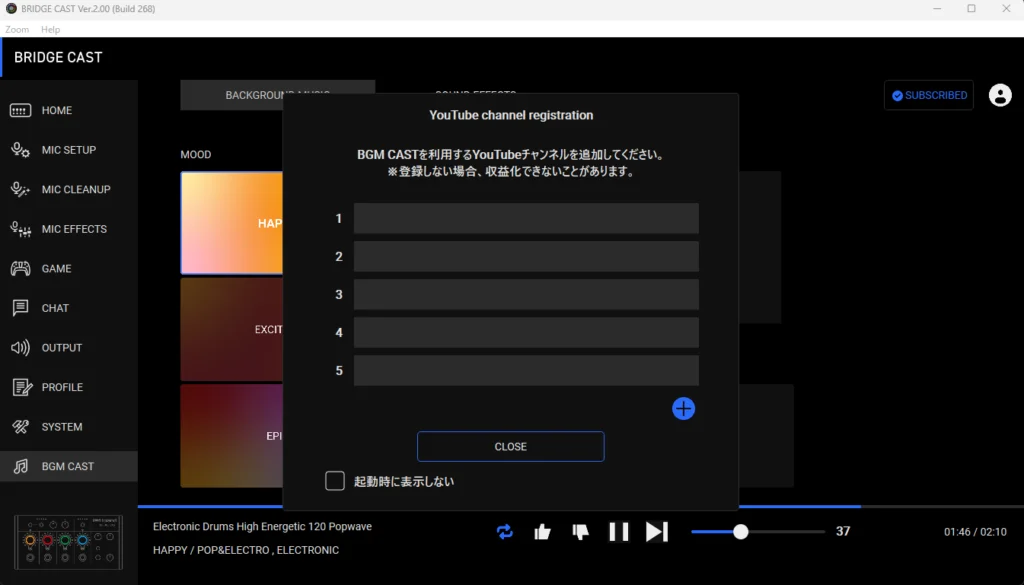Open the user account profile icon
This screenshot has height=585, width=1024.
pos(1000,95)
